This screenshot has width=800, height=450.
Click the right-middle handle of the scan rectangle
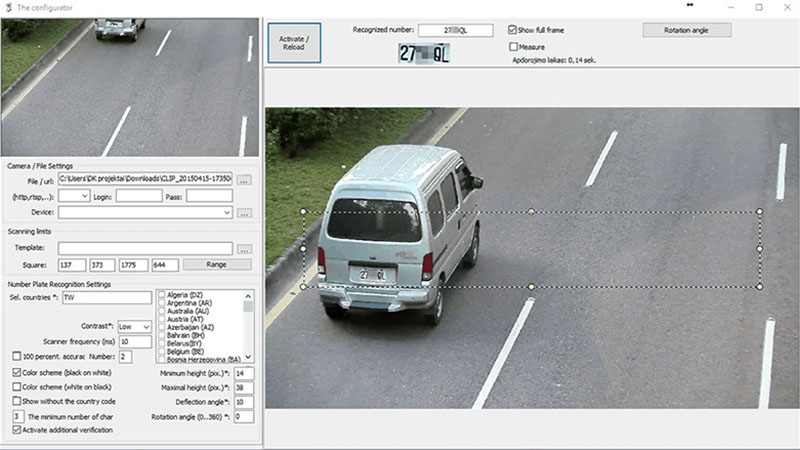pos(760,249)
